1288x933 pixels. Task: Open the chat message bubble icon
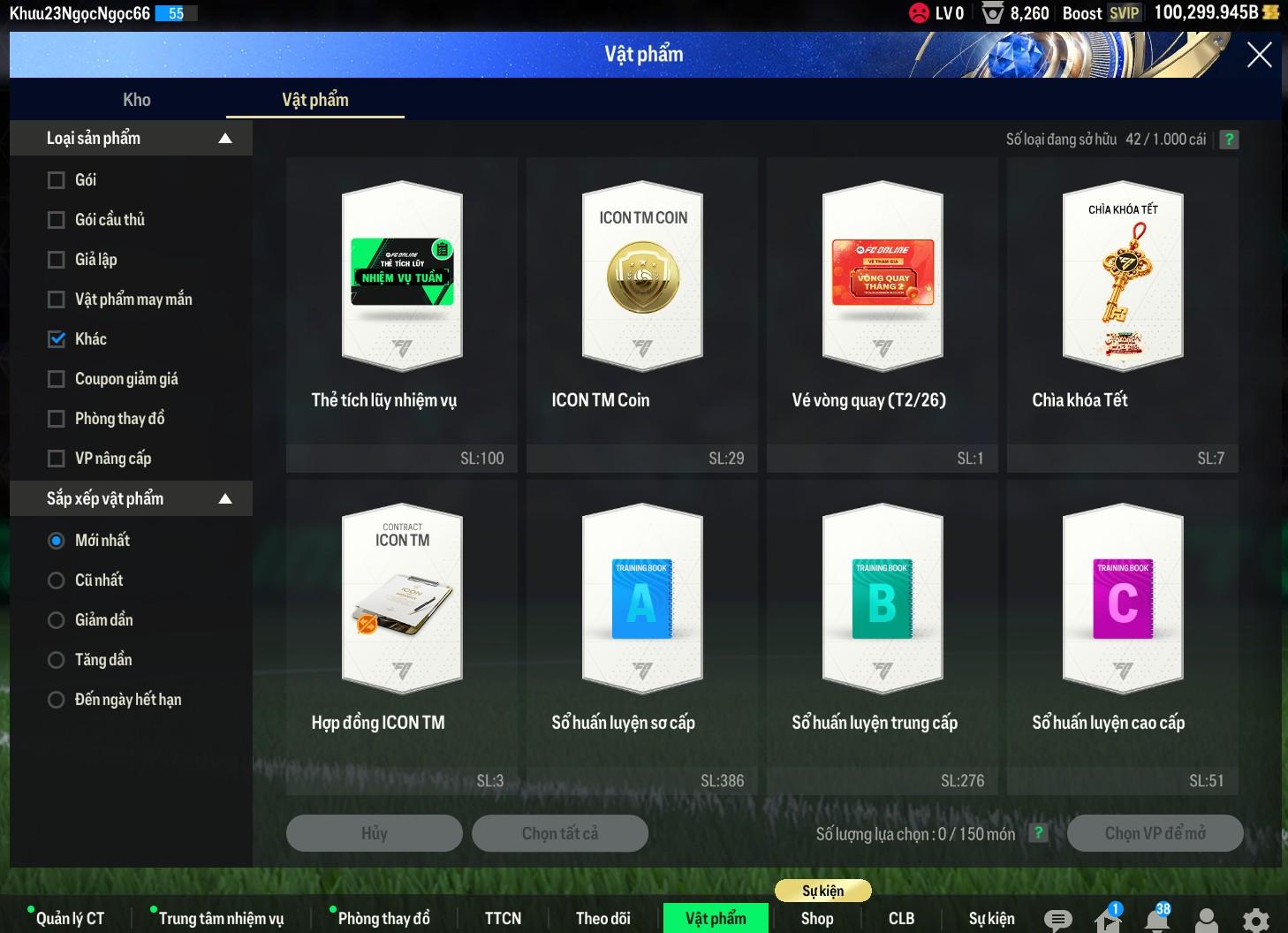pyautogui.click(x=1057, y=920)
